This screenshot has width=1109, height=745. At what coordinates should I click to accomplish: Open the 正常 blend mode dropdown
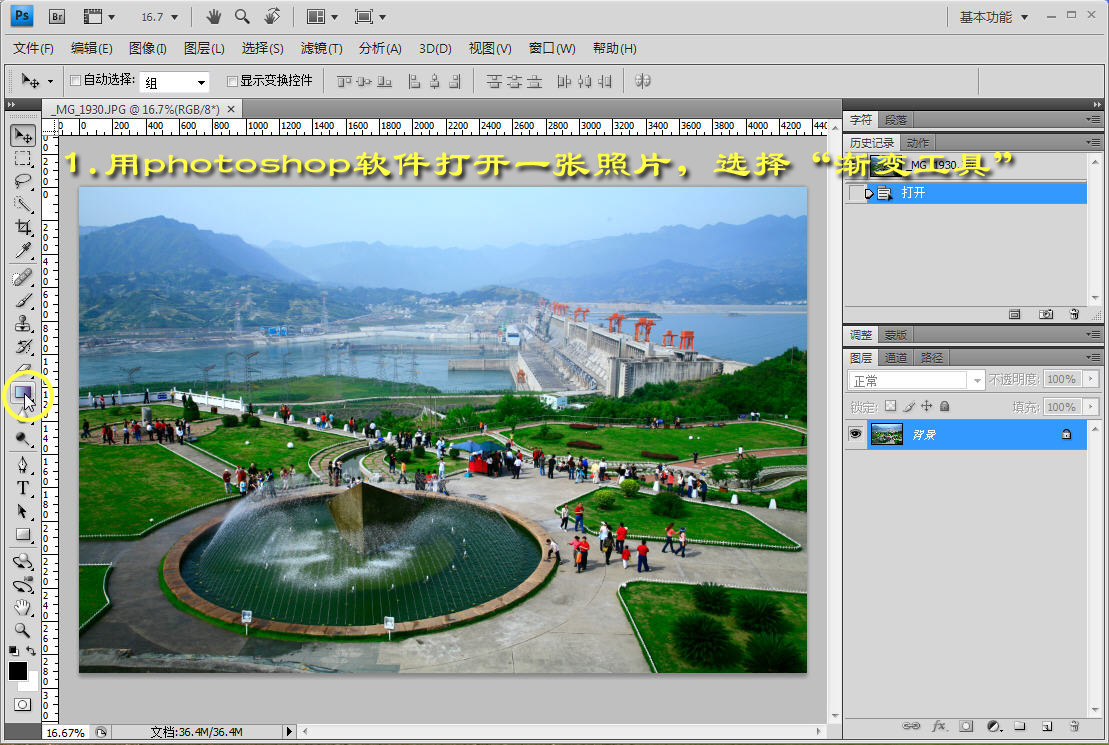916,380
